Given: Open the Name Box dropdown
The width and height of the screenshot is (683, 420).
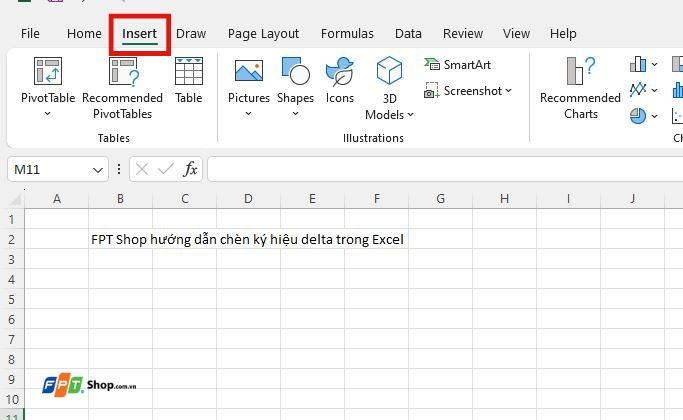Looking at the screenshot, I should pyautogui.click(x=98, y=169).
